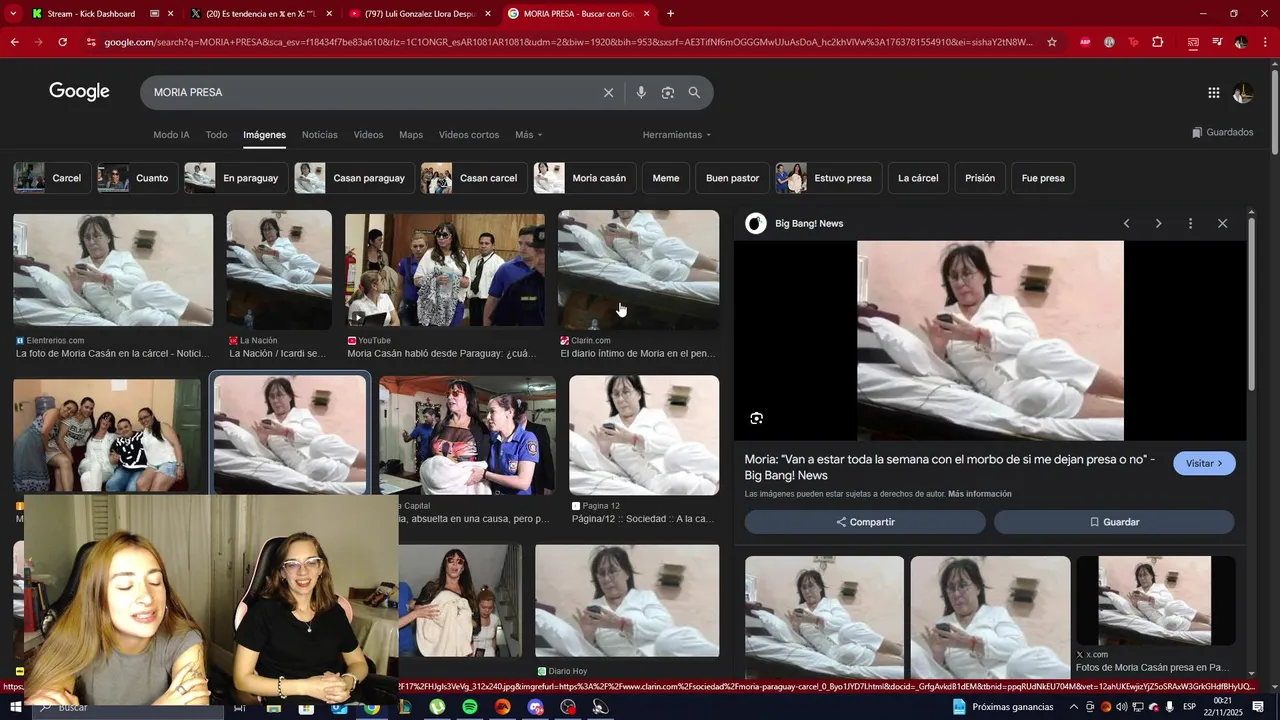Select the Prisión suggestion chip

[980, 178]
